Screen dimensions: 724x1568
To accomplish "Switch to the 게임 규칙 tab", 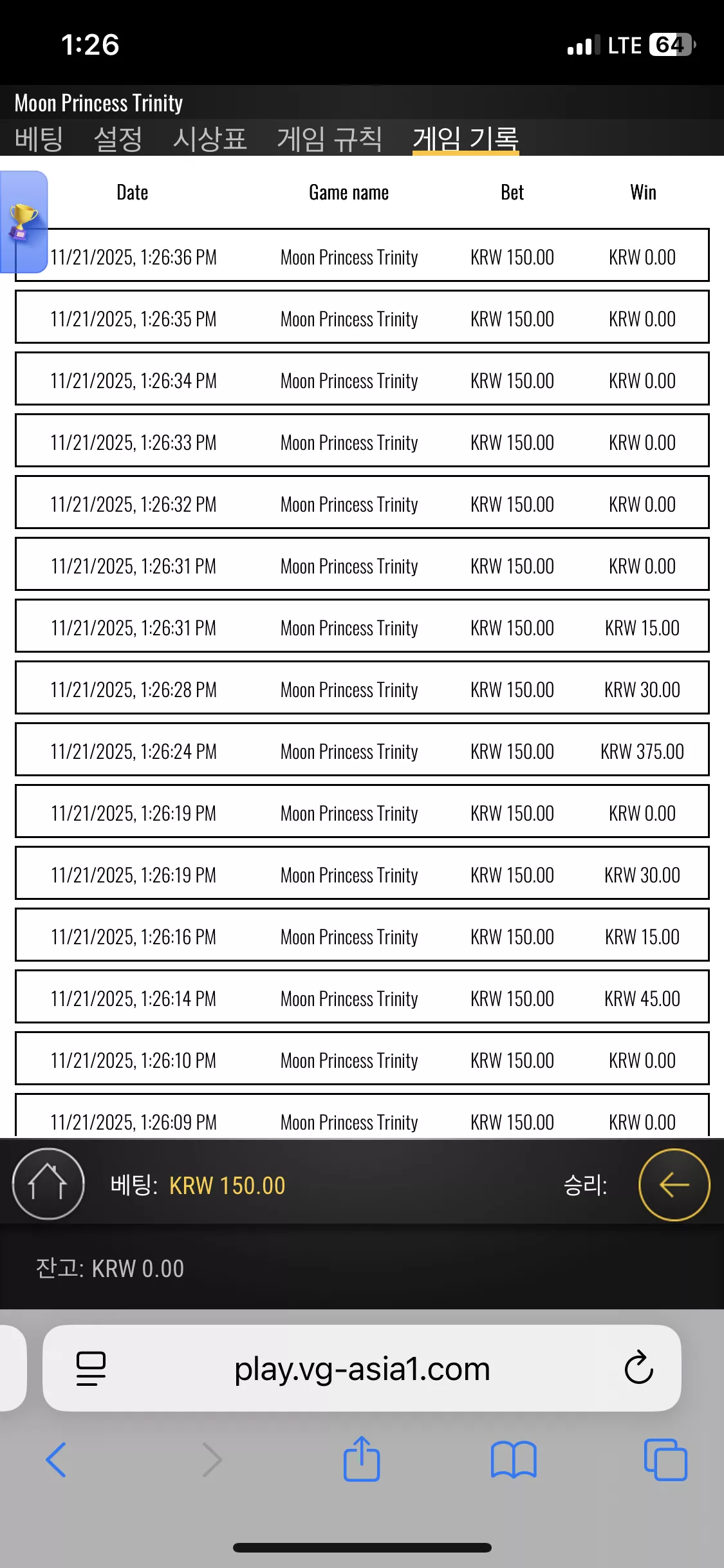I will [x=330, y=138].
